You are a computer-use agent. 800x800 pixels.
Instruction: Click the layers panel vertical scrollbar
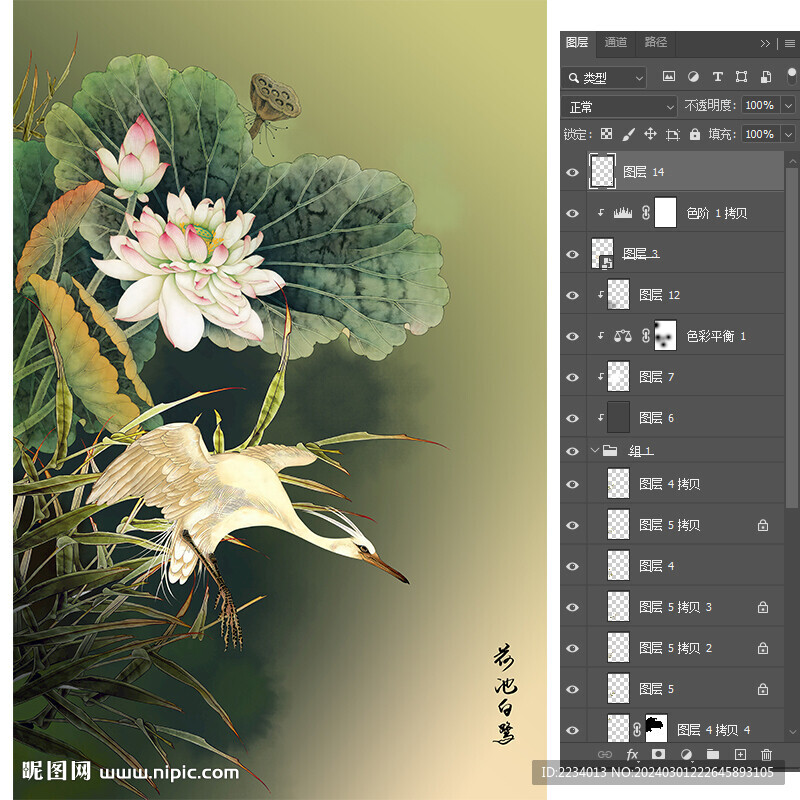[x=792, y=337]
